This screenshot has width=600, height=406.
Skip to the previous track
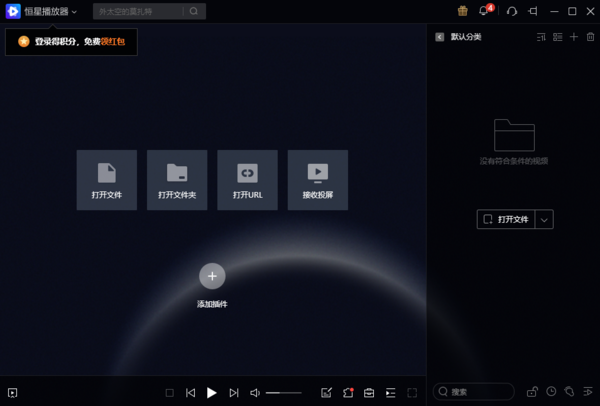click(191, 393)
